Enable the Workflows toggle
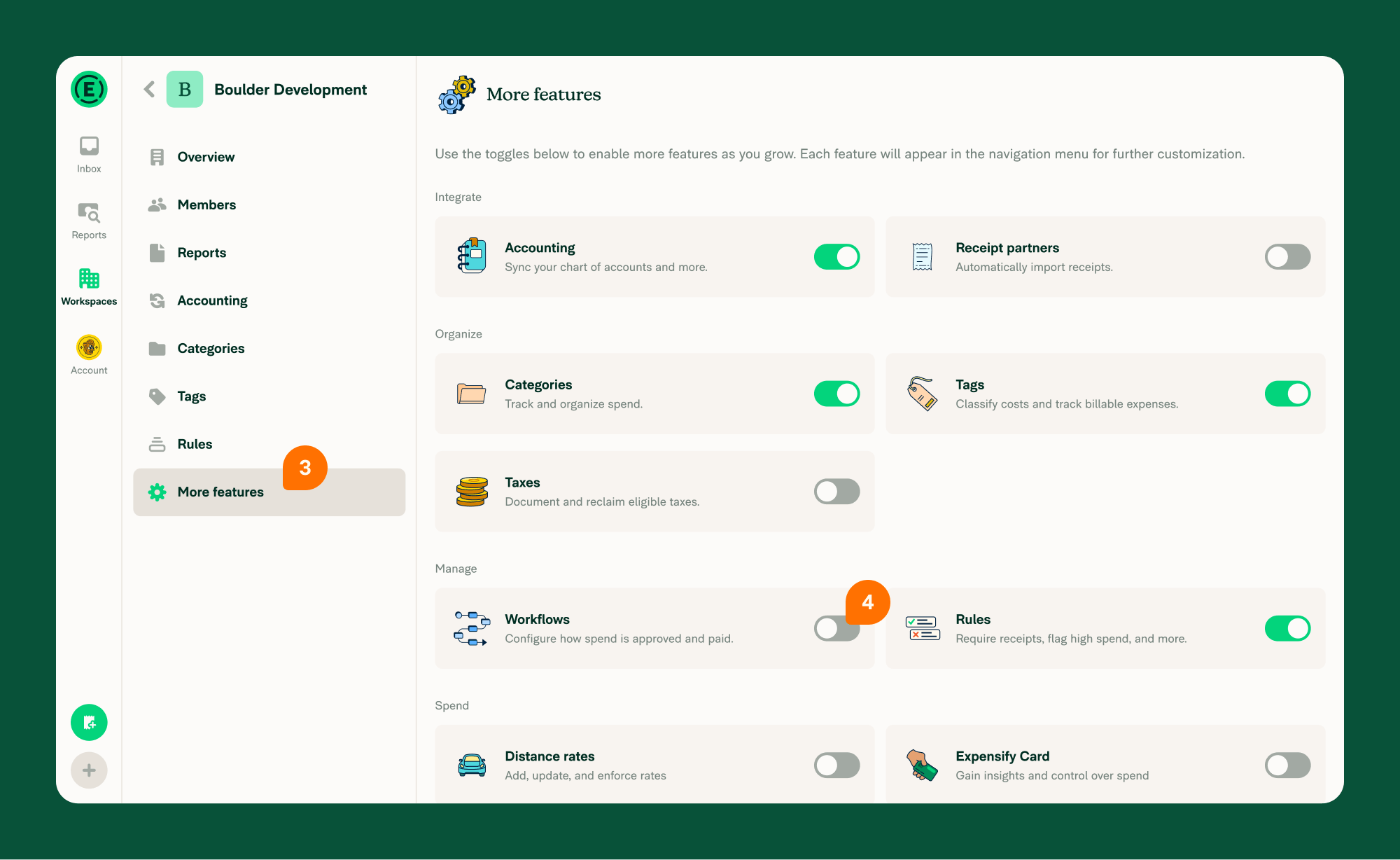 pos(836,627)
